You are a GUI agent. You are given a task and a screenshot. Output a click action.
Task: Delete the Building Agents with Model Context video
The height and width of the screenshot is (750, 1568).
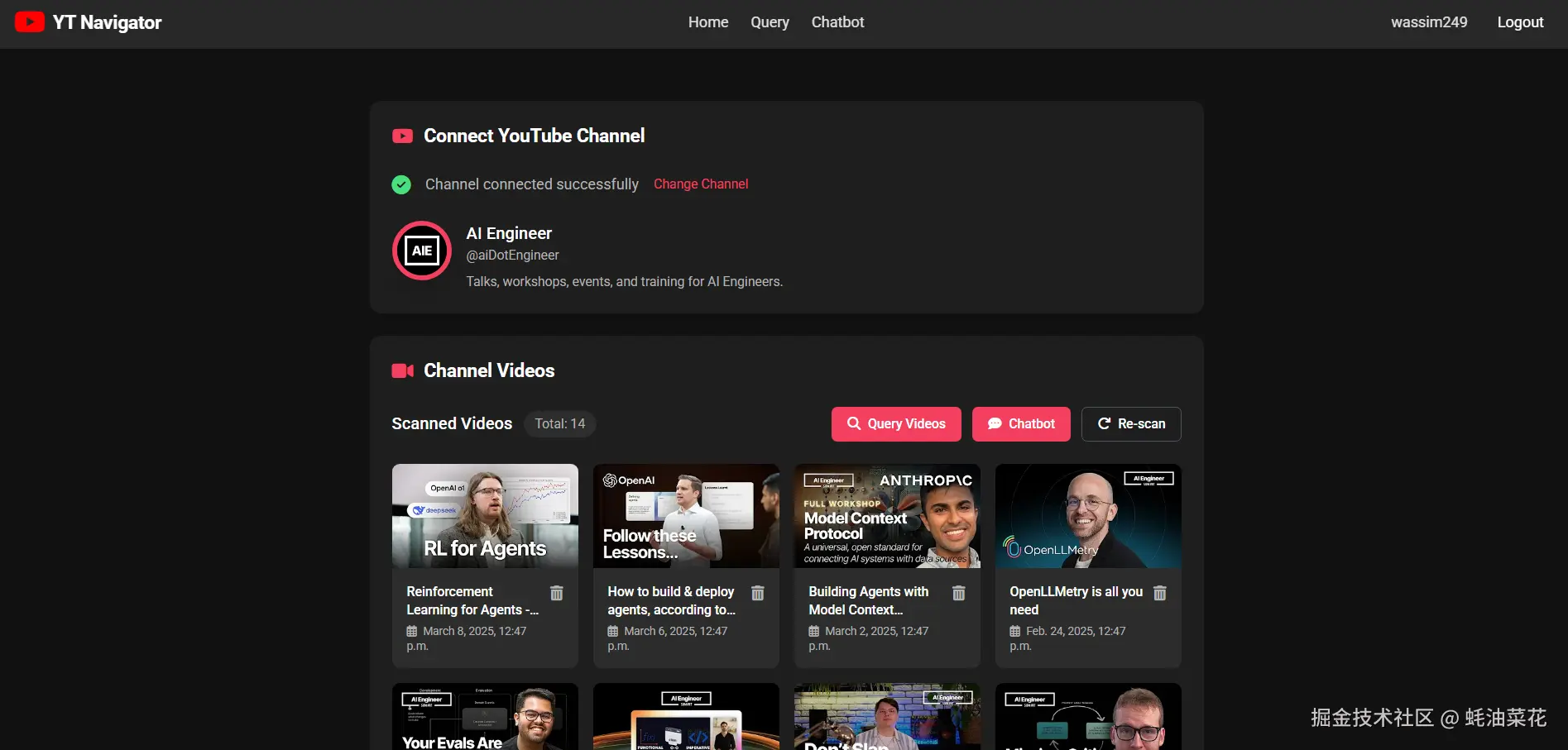[958, 593]
